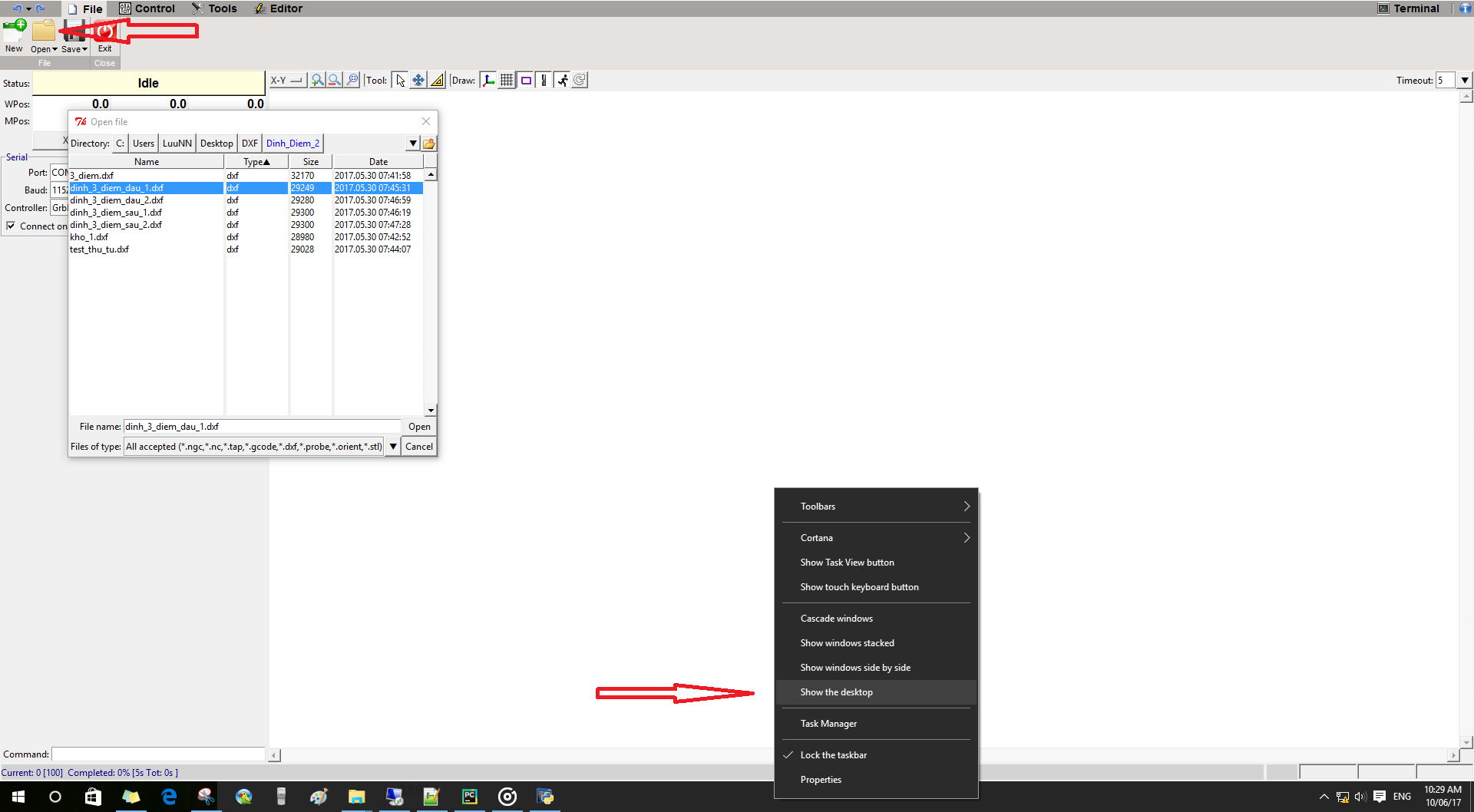
Task: Toggle the Connect on startup checkbox
Action: [x=11, y=226]
